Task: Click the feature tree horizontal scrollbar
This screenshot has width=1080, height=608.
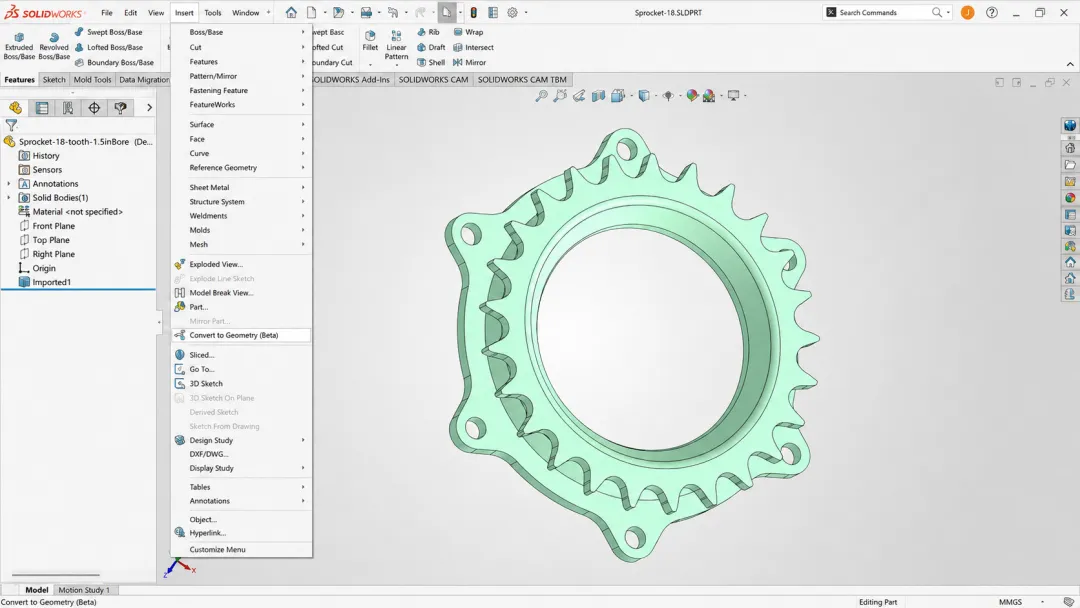Action: tap(56, 575)
